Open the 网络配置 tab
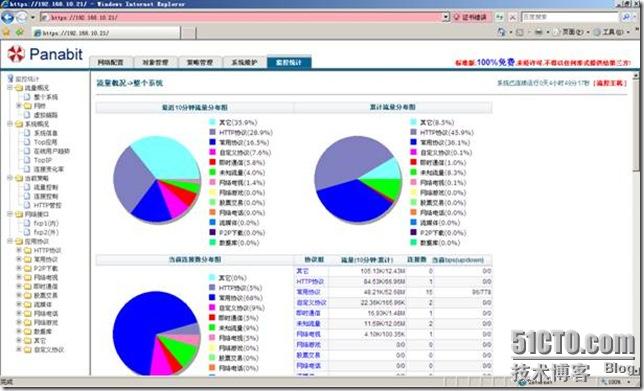Screen dimensions: 644x391 coord(111,62)
